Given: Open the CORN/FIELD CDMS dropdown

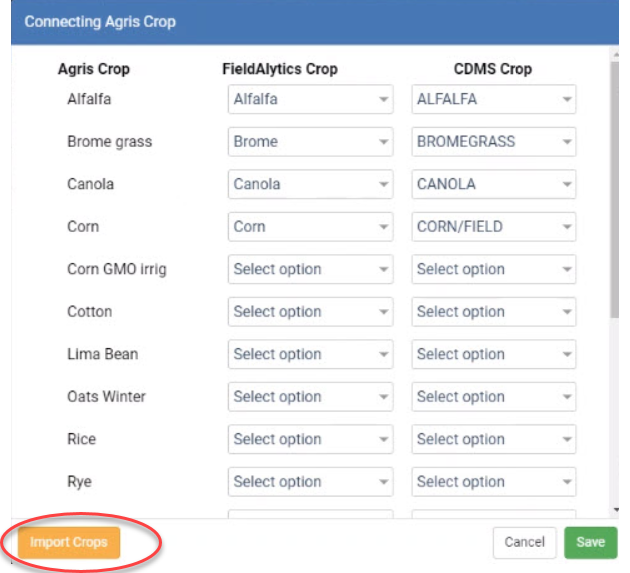Looking at the screenshot, I should click(x=493, y=227).
